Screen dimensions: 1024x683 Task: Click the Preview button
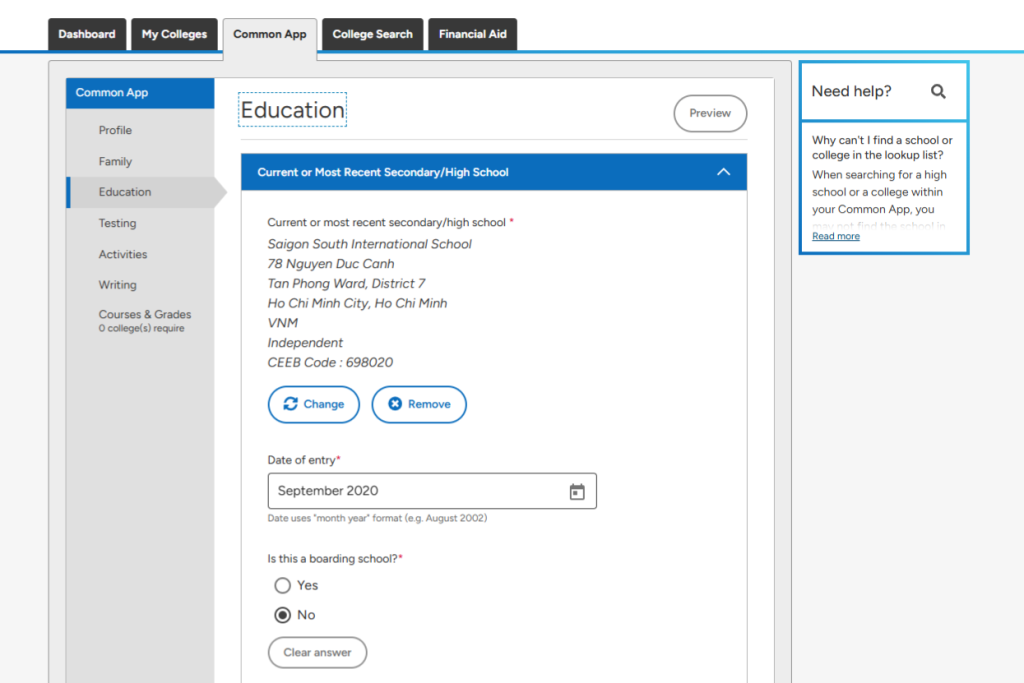(710, 113)
